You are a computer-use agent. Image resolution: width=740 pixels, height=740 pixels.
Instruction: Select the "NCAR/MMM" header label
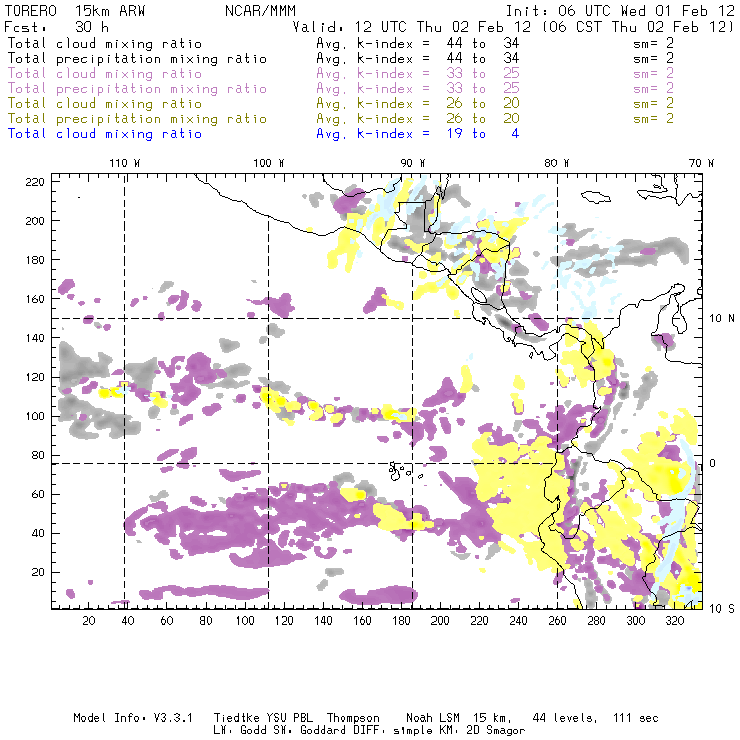(x=260, y=11)
